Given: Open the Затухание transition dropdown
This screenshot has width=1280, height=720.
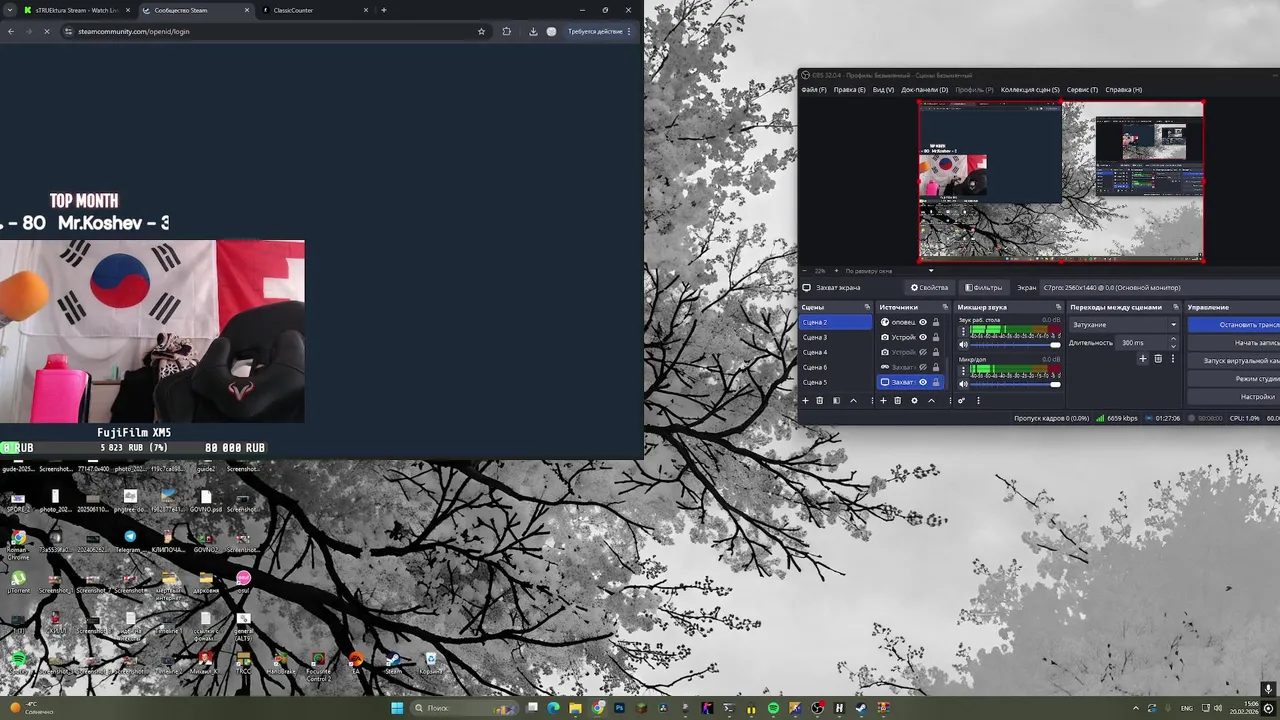Looking at the screenshot, I should (1124, 325).
